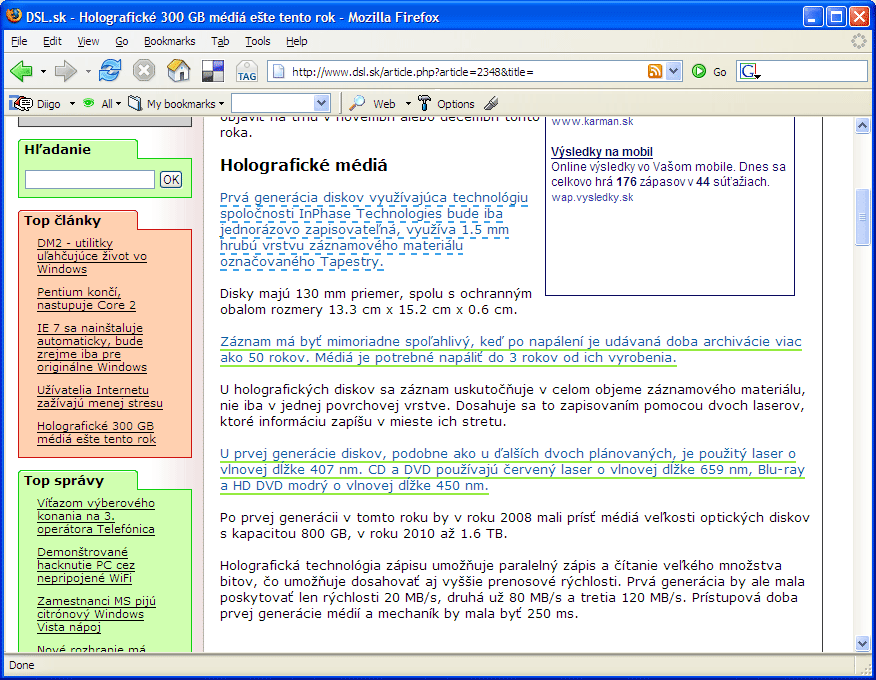
Task: Click in the Google search box
Action: coord(815,72)
